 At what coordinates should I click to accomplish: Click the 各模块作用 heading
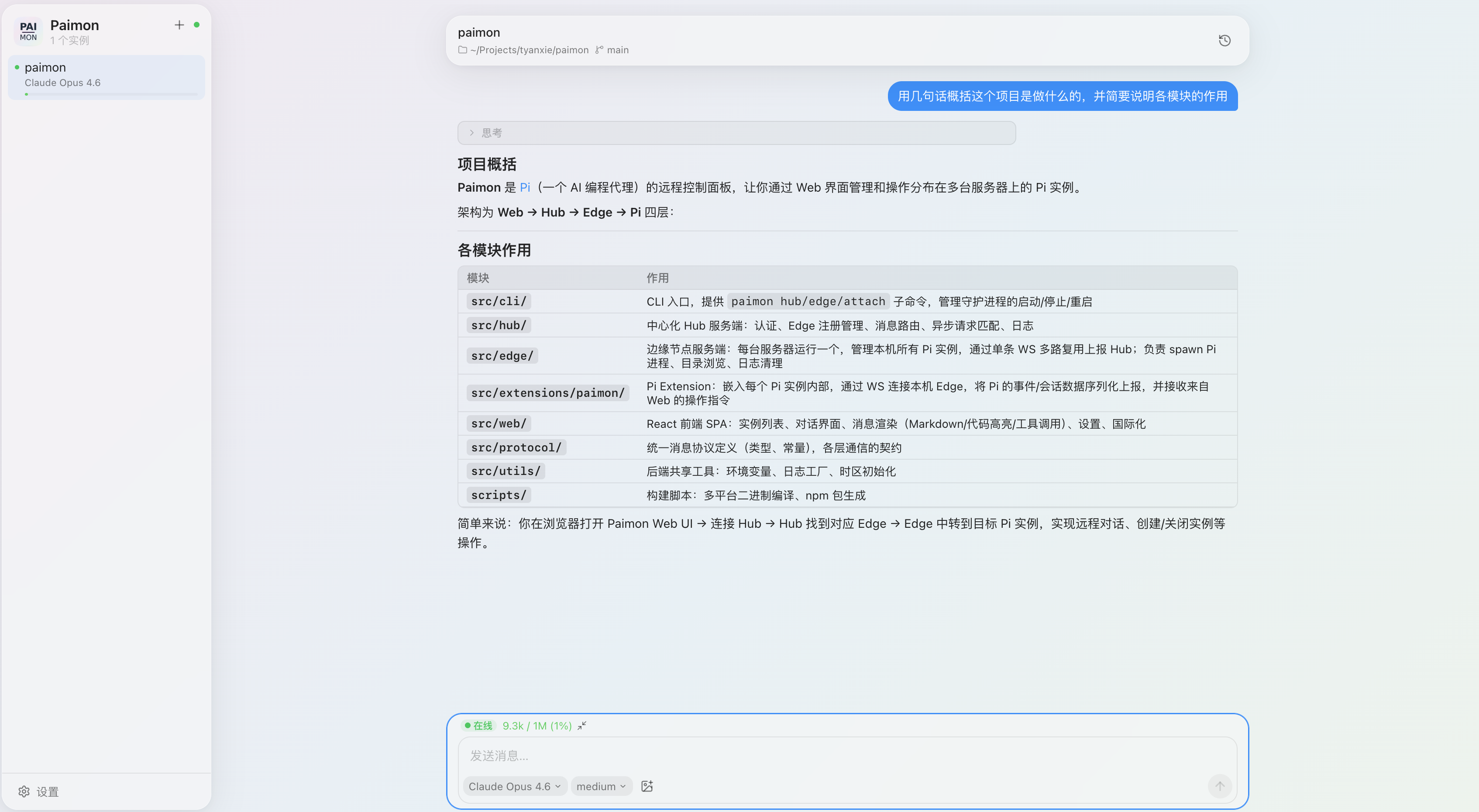pos(494,250)
